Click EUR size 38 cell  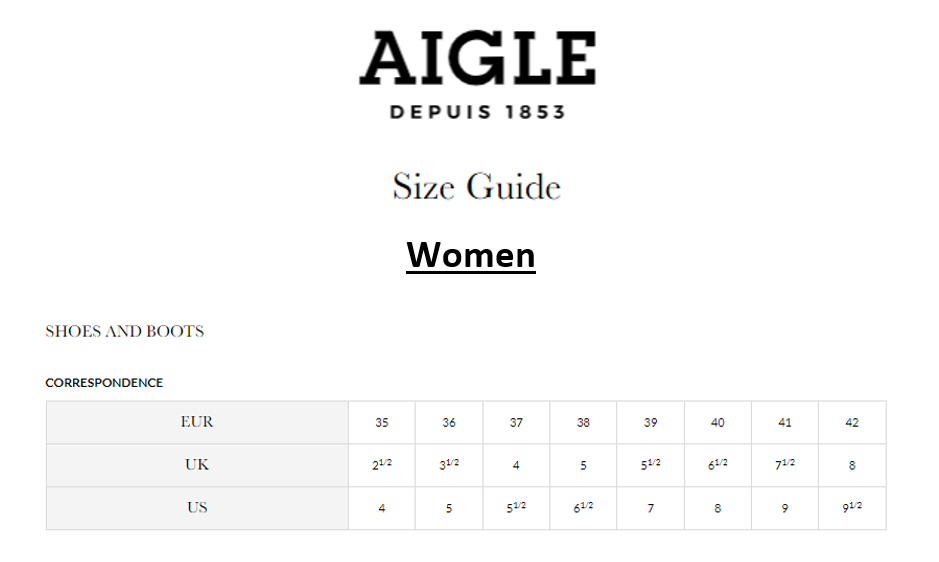pos(583,423)
